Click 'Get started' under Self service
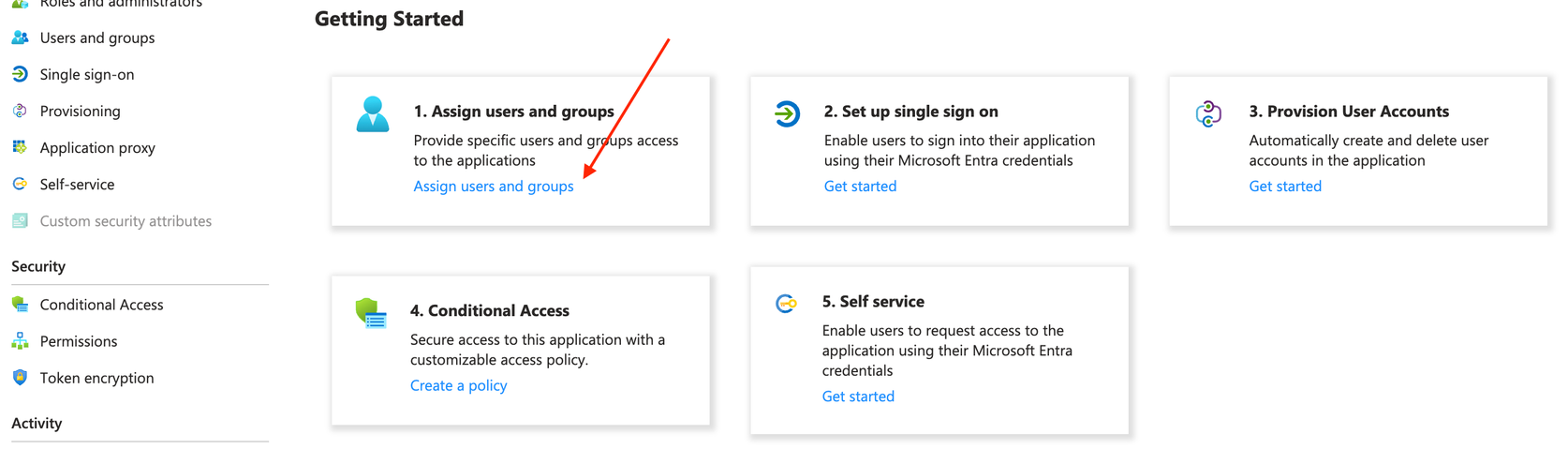The width and height of the screenshot is (1568, 449). pyautogui.click(x=858, y=397)
